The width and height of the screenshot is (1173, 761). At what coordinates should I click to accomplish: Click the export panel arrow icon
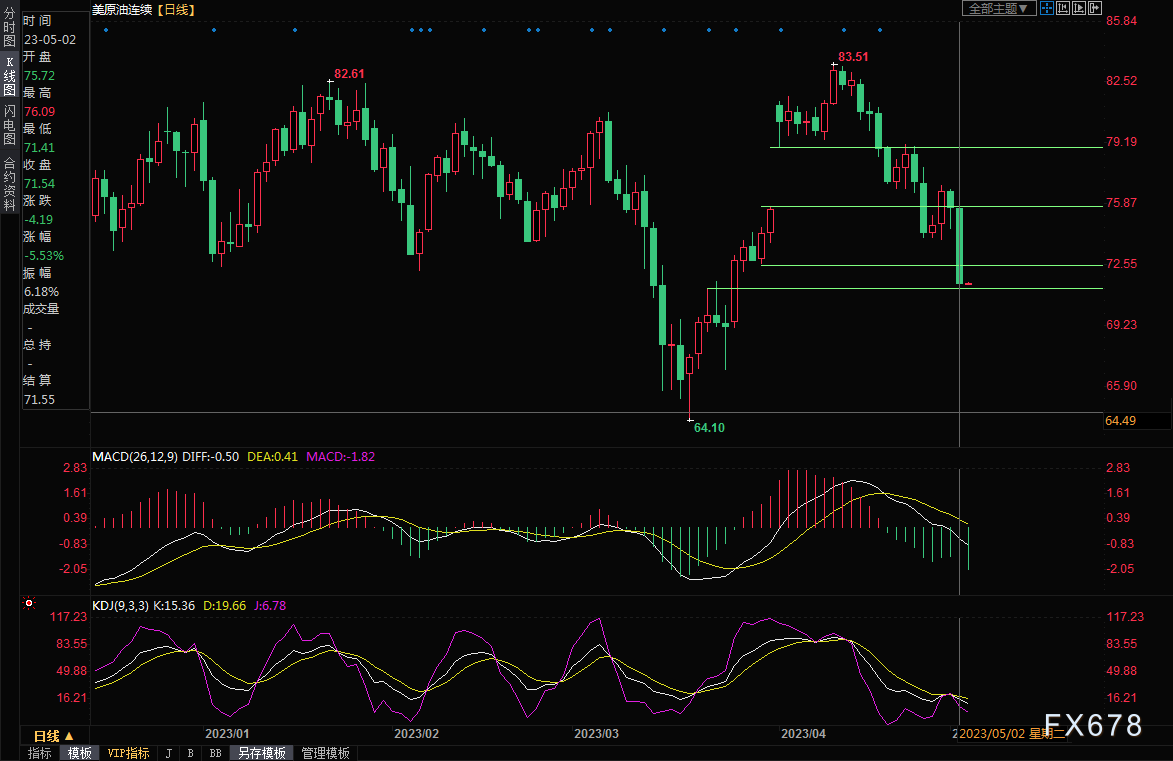tap(1094, 8)
